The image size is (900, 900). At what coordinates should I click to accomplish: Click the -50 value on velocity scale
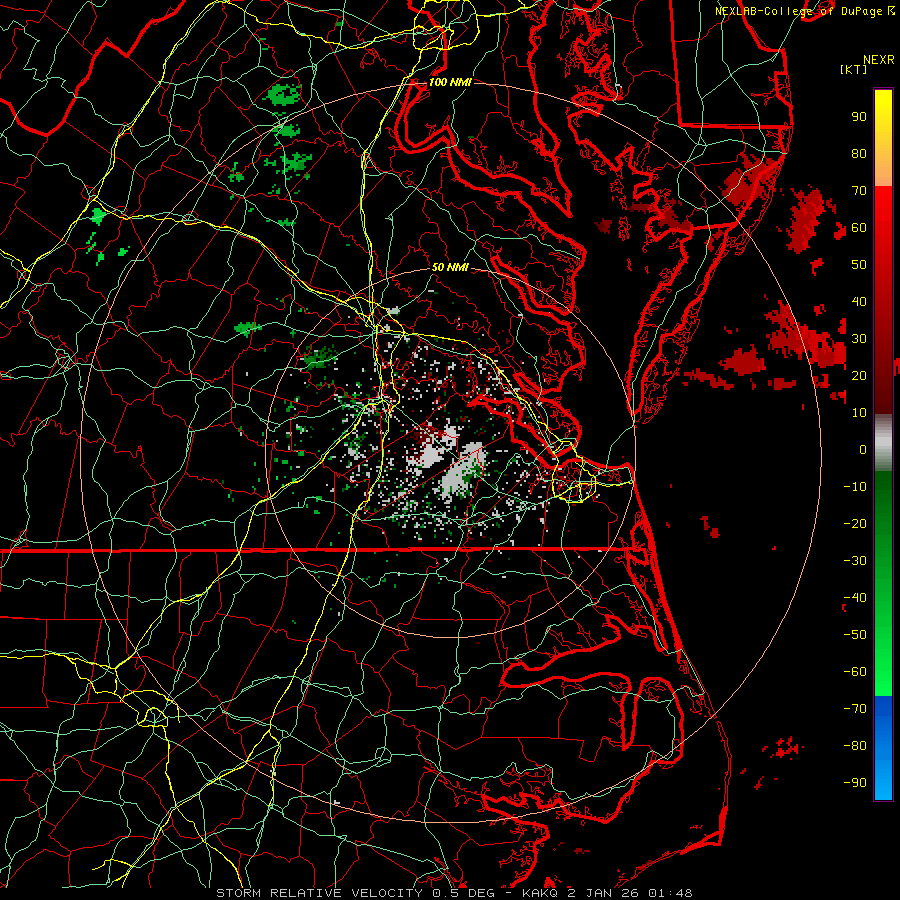click(855, 635)
